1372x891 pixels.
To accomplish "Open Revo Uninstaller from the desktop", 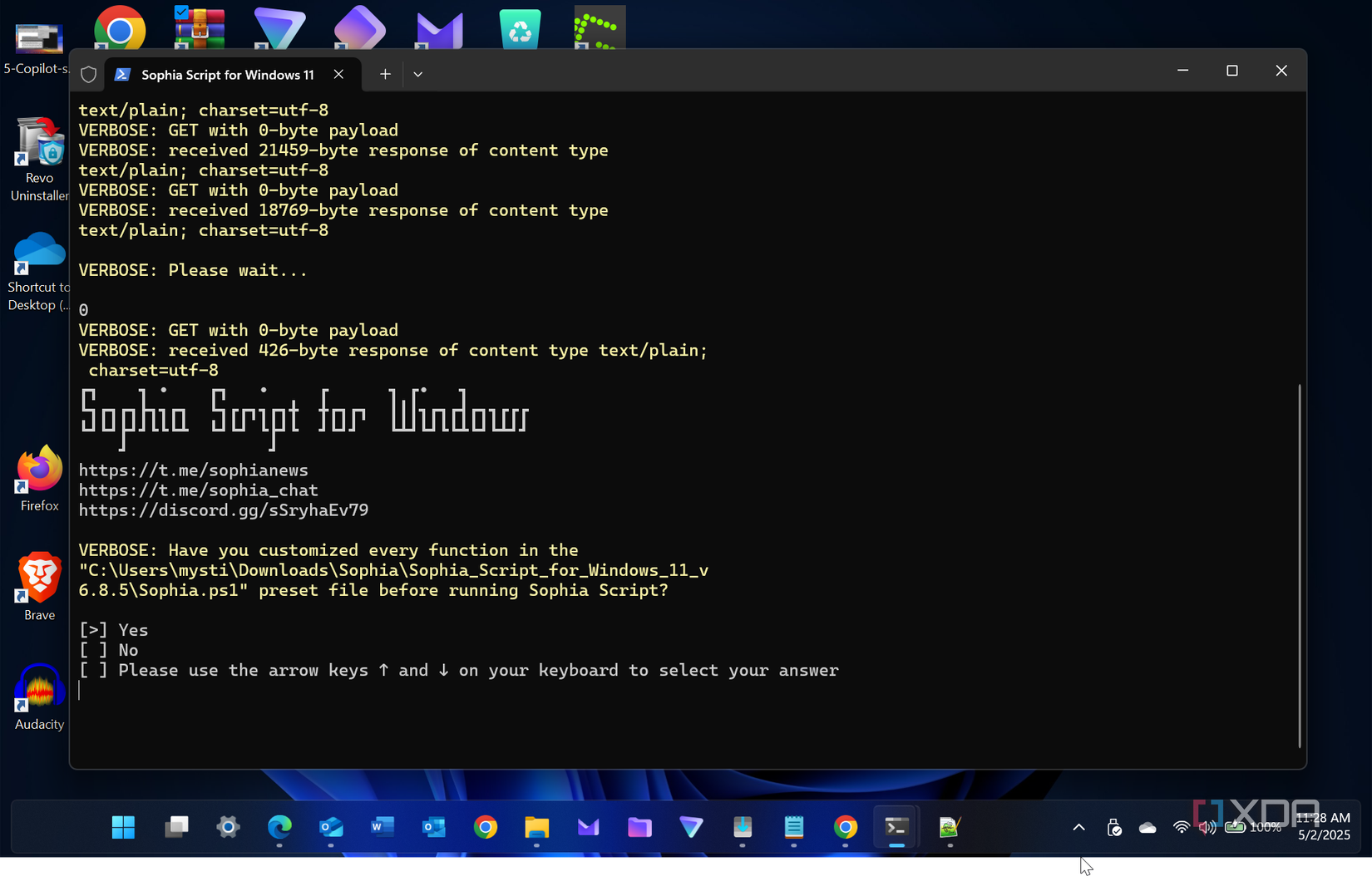I will tap(37, 141).
